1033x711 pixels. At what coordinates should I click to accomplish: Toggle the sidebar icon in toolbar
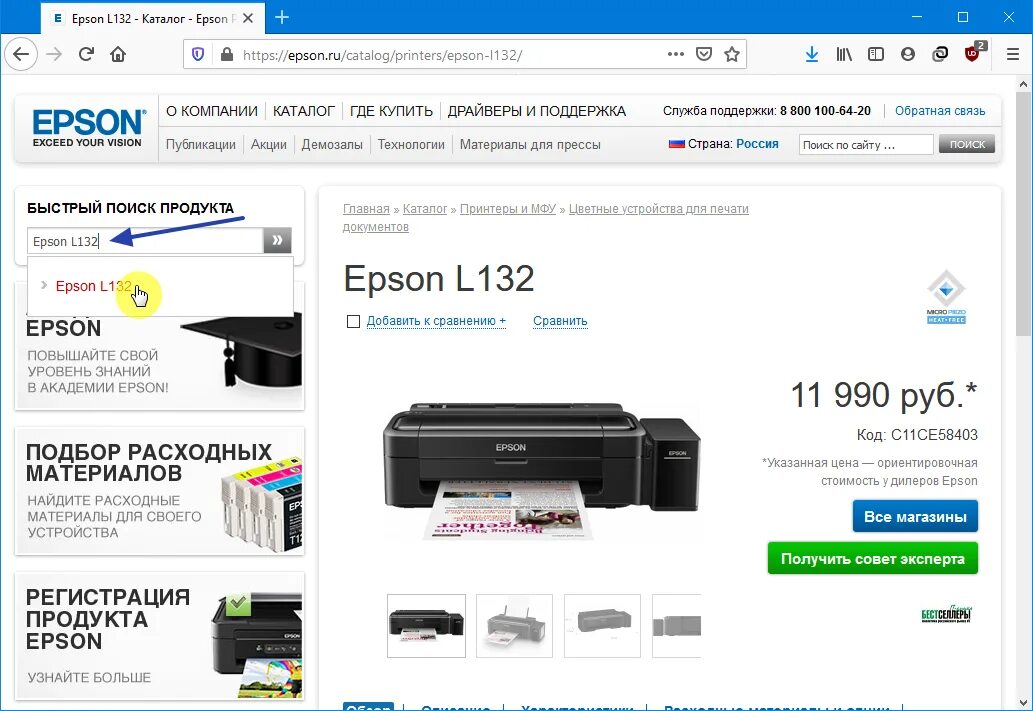pos(876,54)
